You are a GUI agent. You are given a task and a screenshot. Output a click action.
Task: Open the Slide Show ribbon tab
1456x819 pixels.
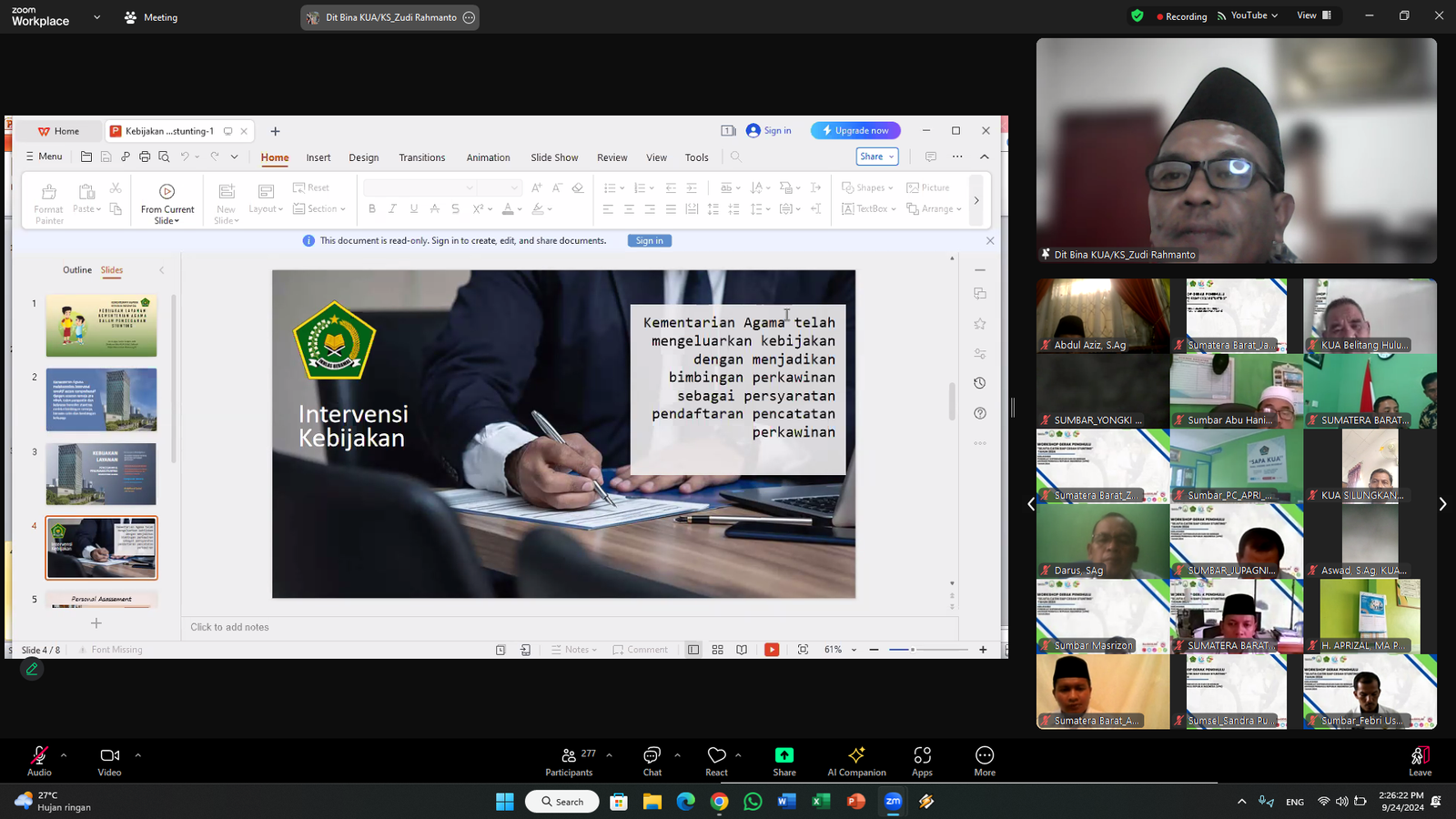(x=554, y=157)
